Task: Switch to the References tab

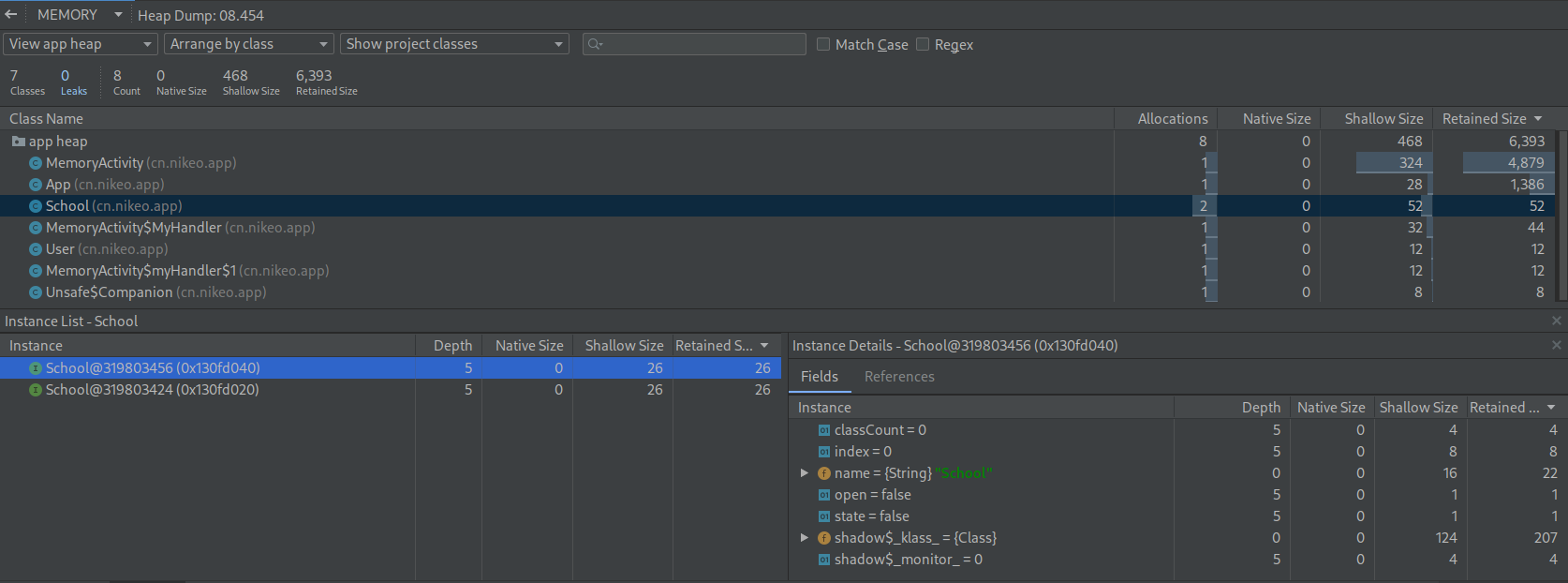Action: point(899,377)
